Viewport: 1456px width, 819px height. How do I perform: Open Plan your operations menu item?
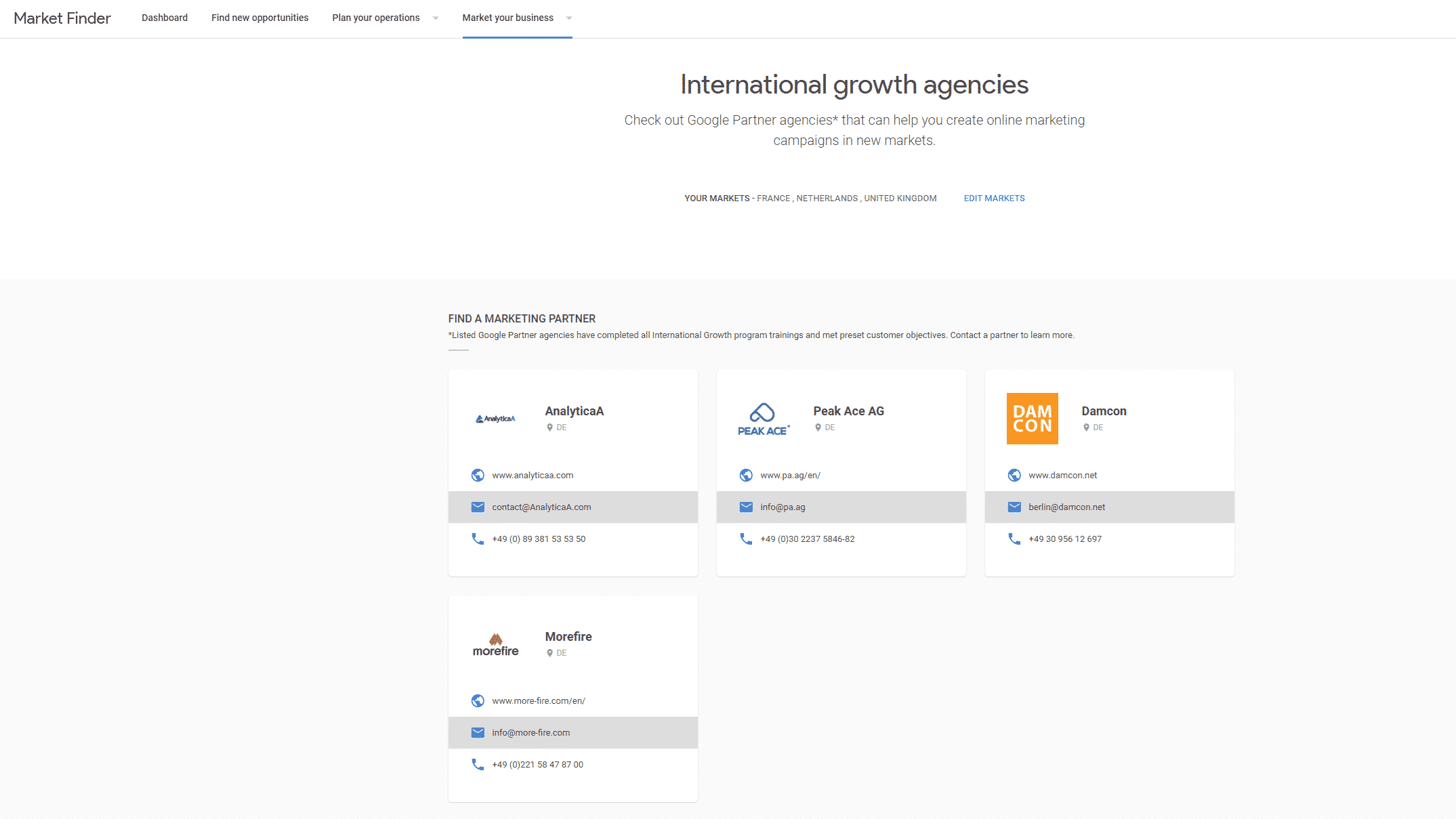coord(376,18)
